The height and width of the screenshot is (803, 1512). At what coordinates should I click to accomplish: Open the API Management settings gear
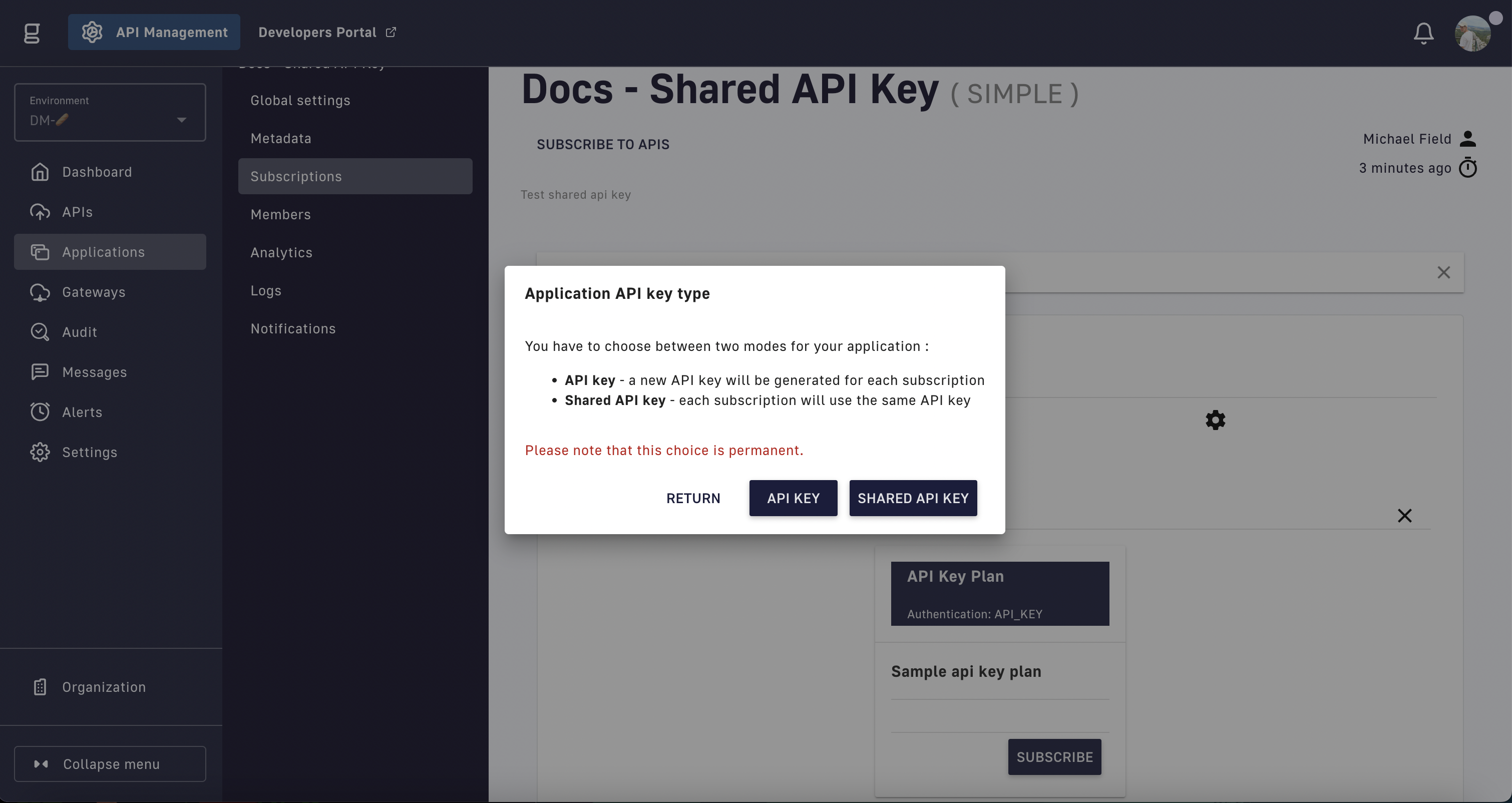pyautogui.click(x=91, y=32)
